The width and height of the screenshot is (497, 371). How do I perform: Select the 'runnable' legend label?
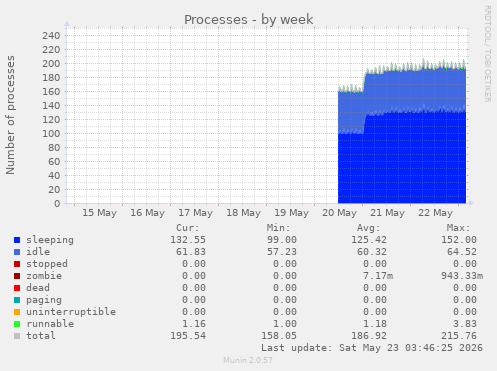50,324
